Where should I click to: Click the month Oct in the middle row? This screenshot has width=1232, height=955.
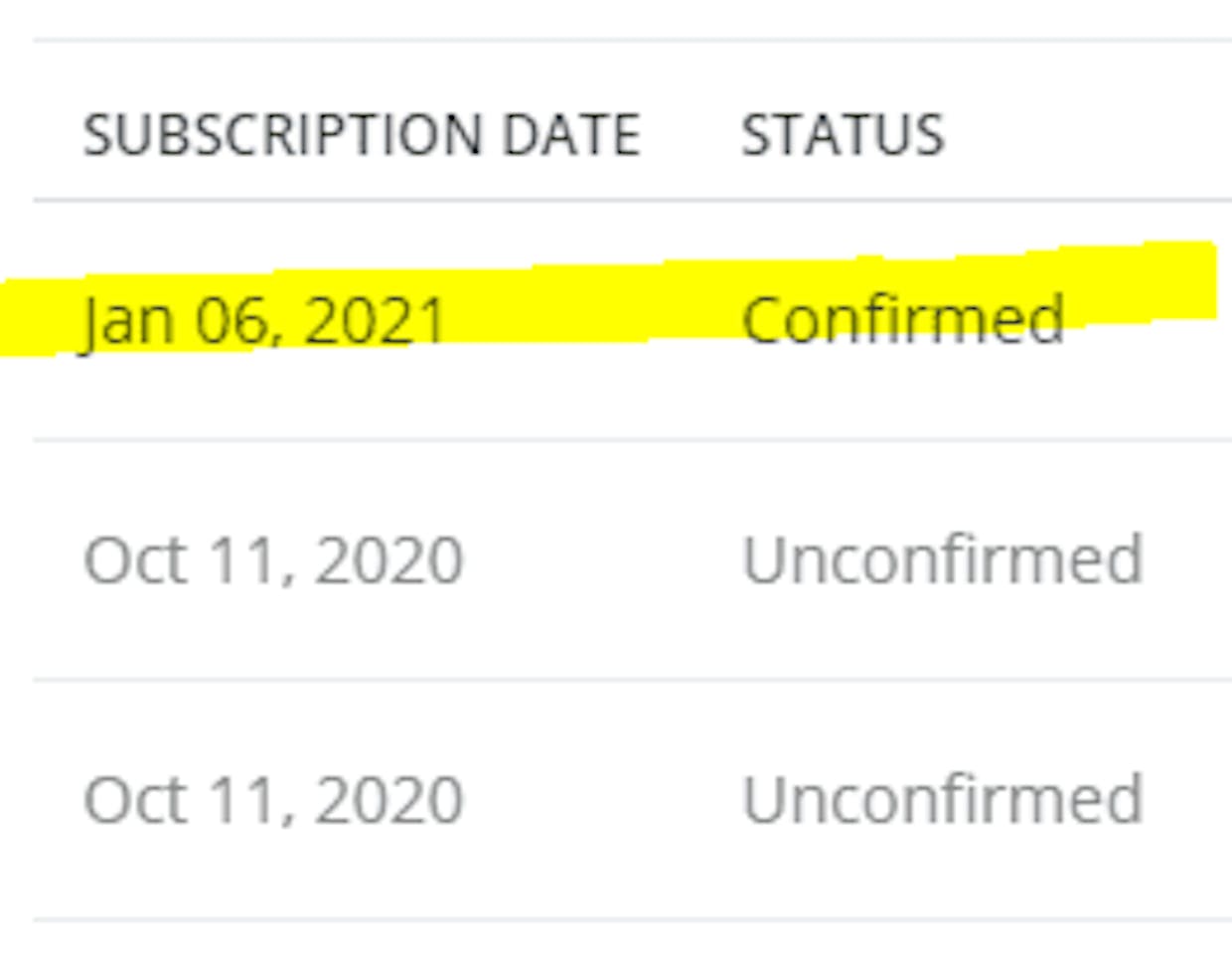tap(136, 560)
